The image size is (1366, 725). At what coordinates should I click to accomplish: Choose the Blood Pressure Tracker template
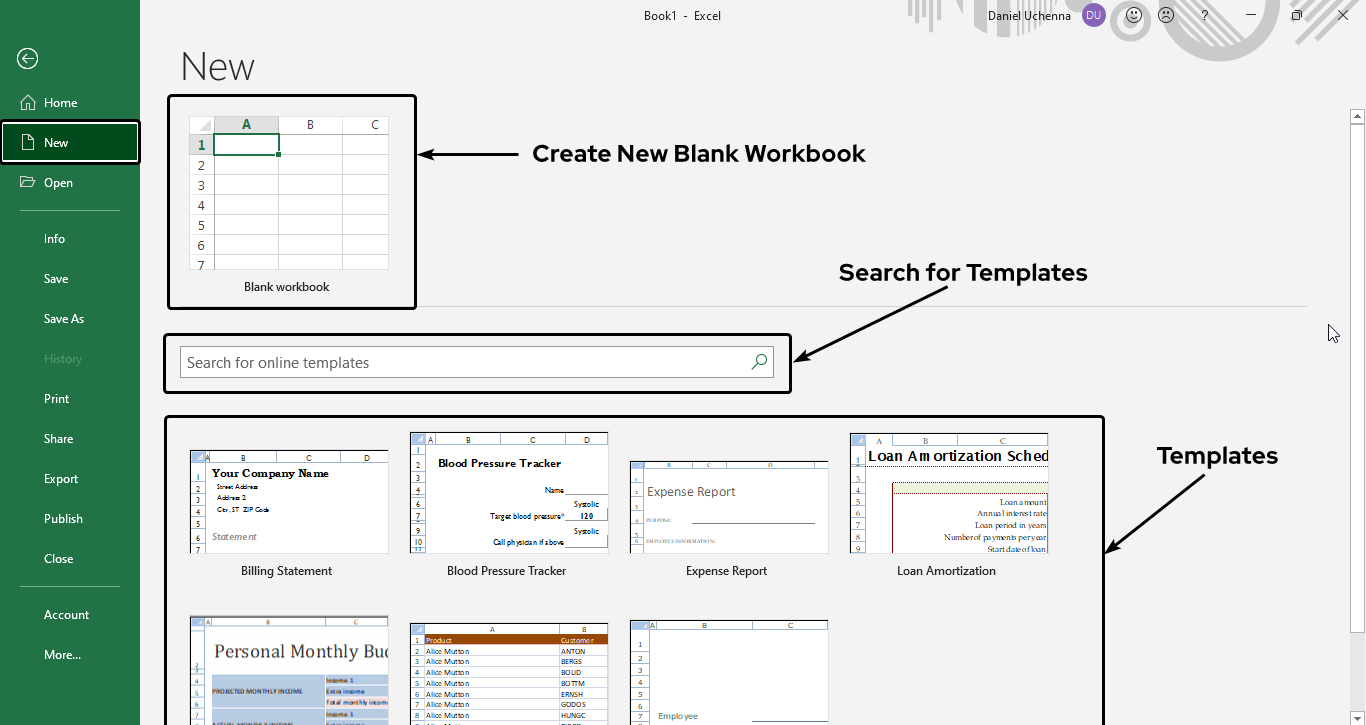click(508, 493)
